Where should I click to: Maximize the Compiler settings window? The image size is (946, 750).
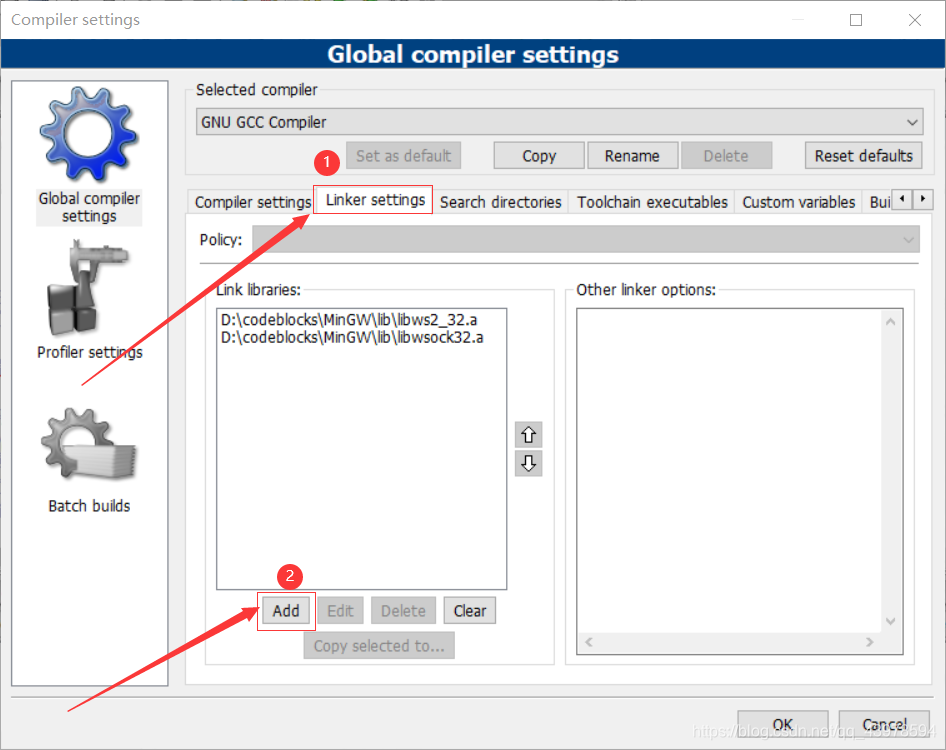coord(856,20)
